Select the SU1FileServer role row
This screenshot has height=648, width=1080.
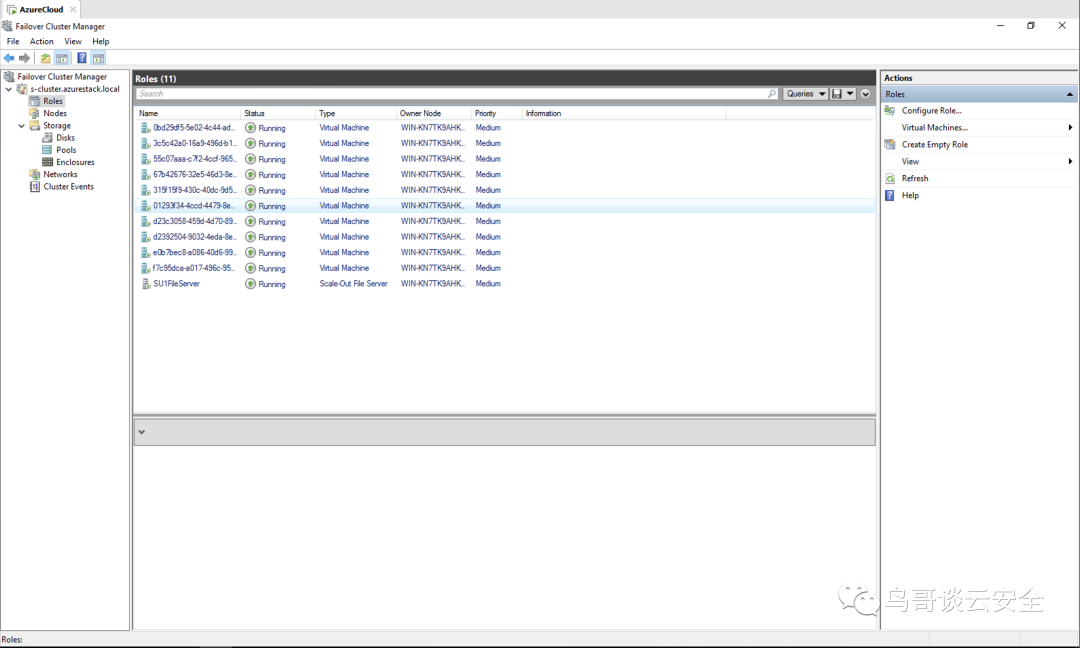(x=504, y=284)
